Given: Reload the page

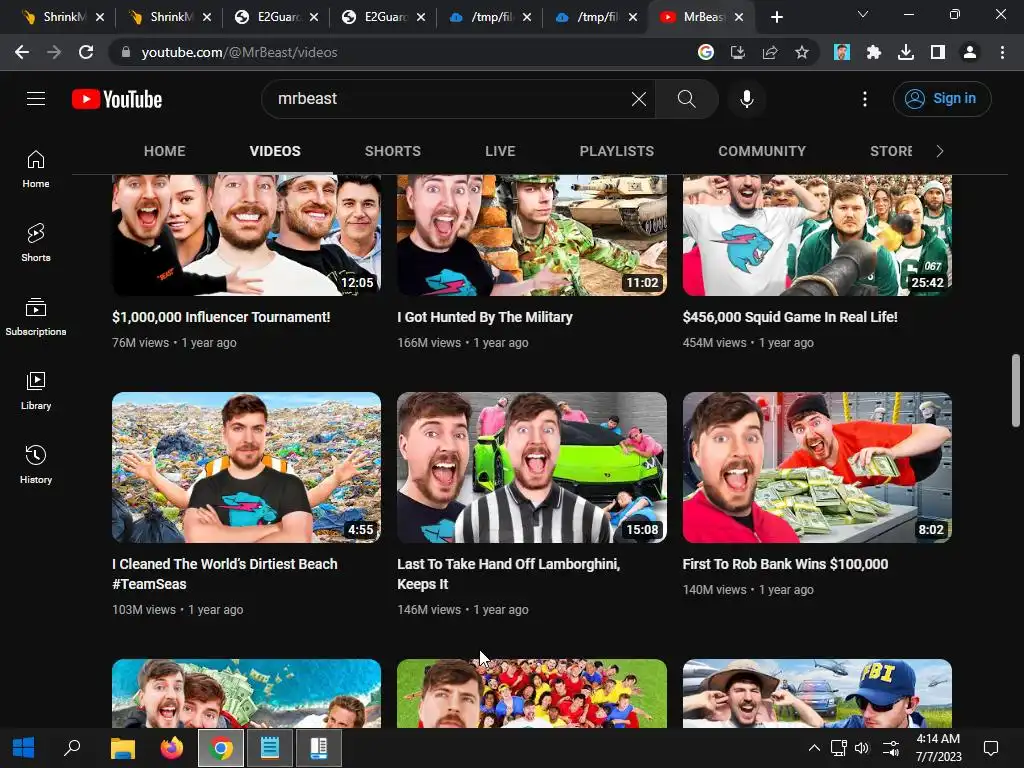Looking at the screenshot, I should (86, 52).
